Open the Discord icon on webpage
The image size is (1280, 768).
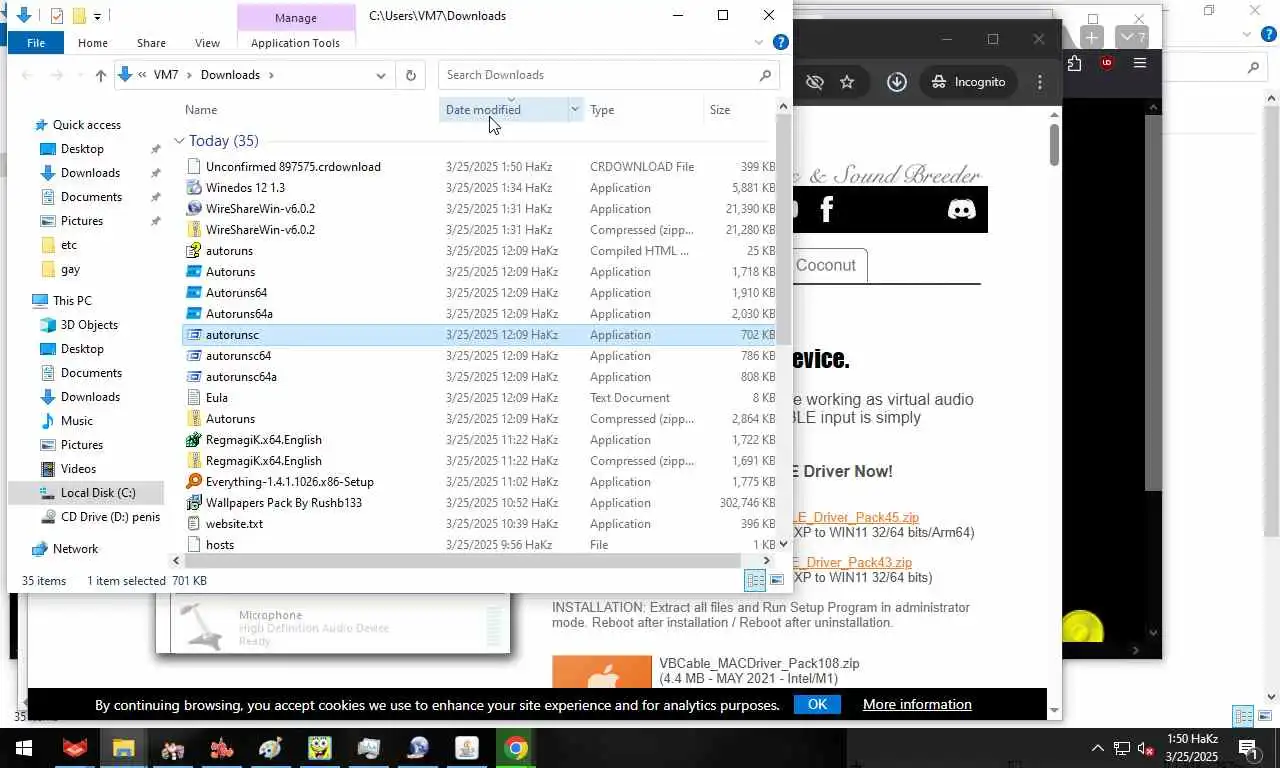click(961, 209)
